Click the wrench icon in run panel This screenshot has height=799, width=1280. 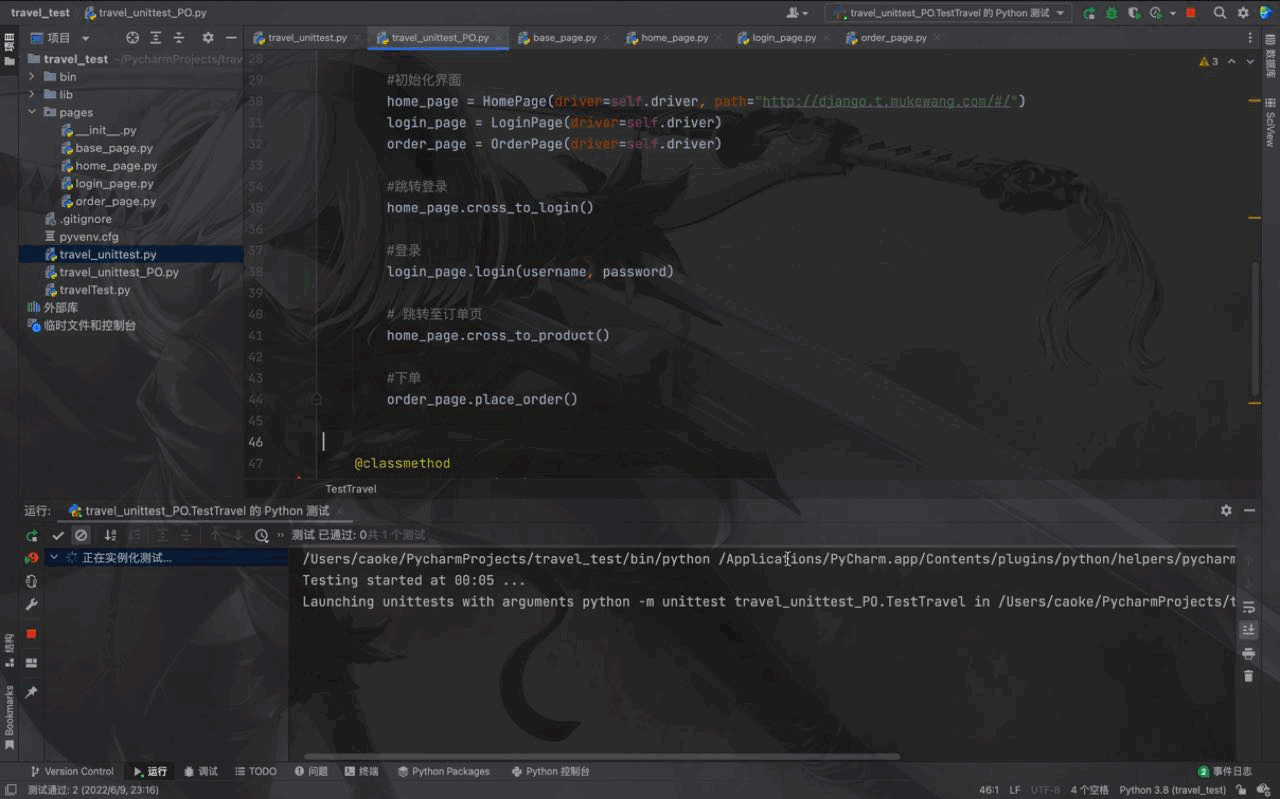click(x=32, y=605)
